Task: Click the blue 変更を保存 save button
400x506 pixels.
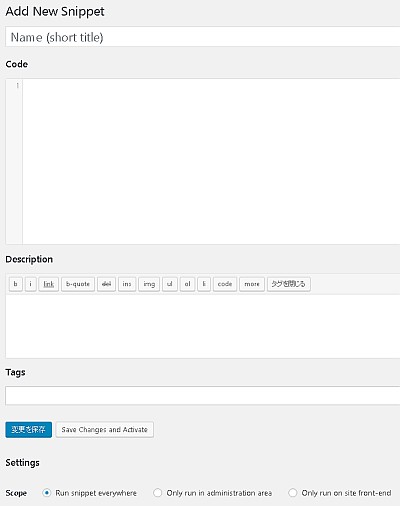Action: 29,430
